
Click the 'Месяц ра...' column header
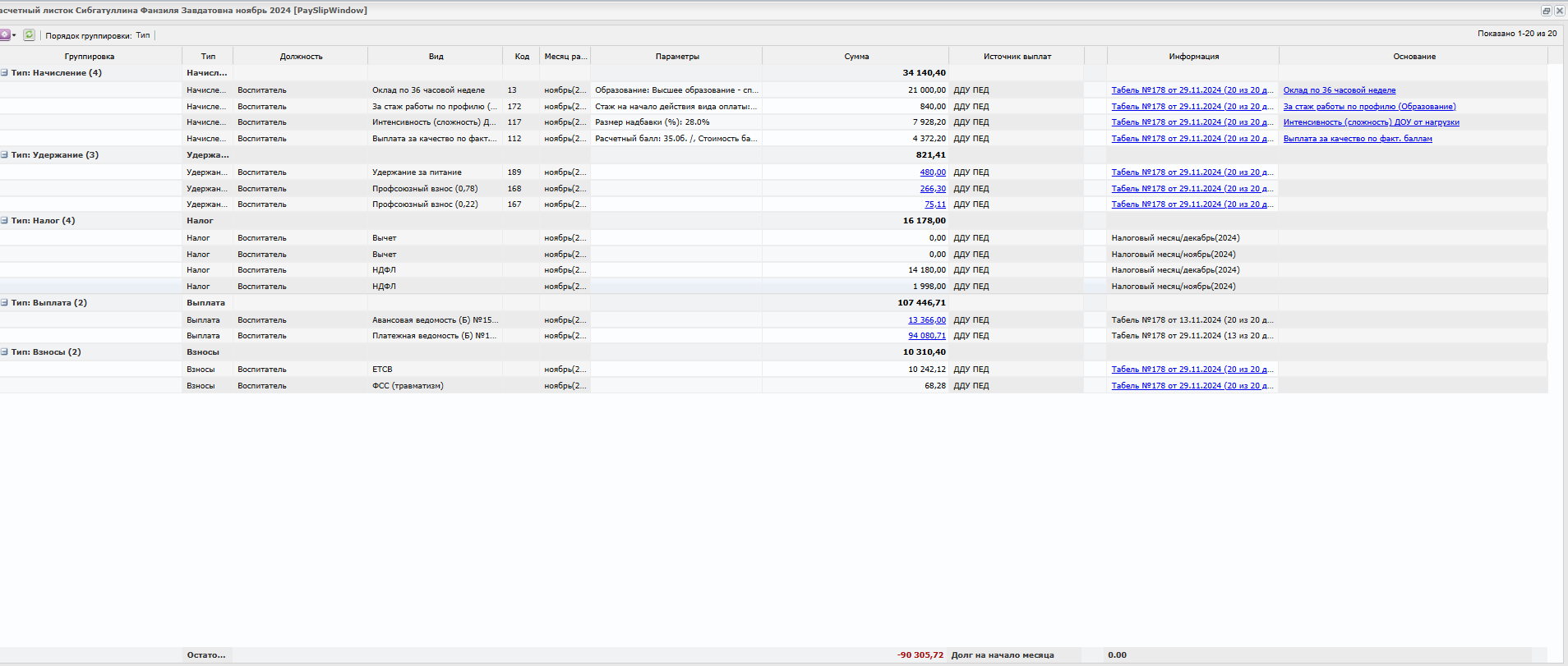tap(565, 57)
